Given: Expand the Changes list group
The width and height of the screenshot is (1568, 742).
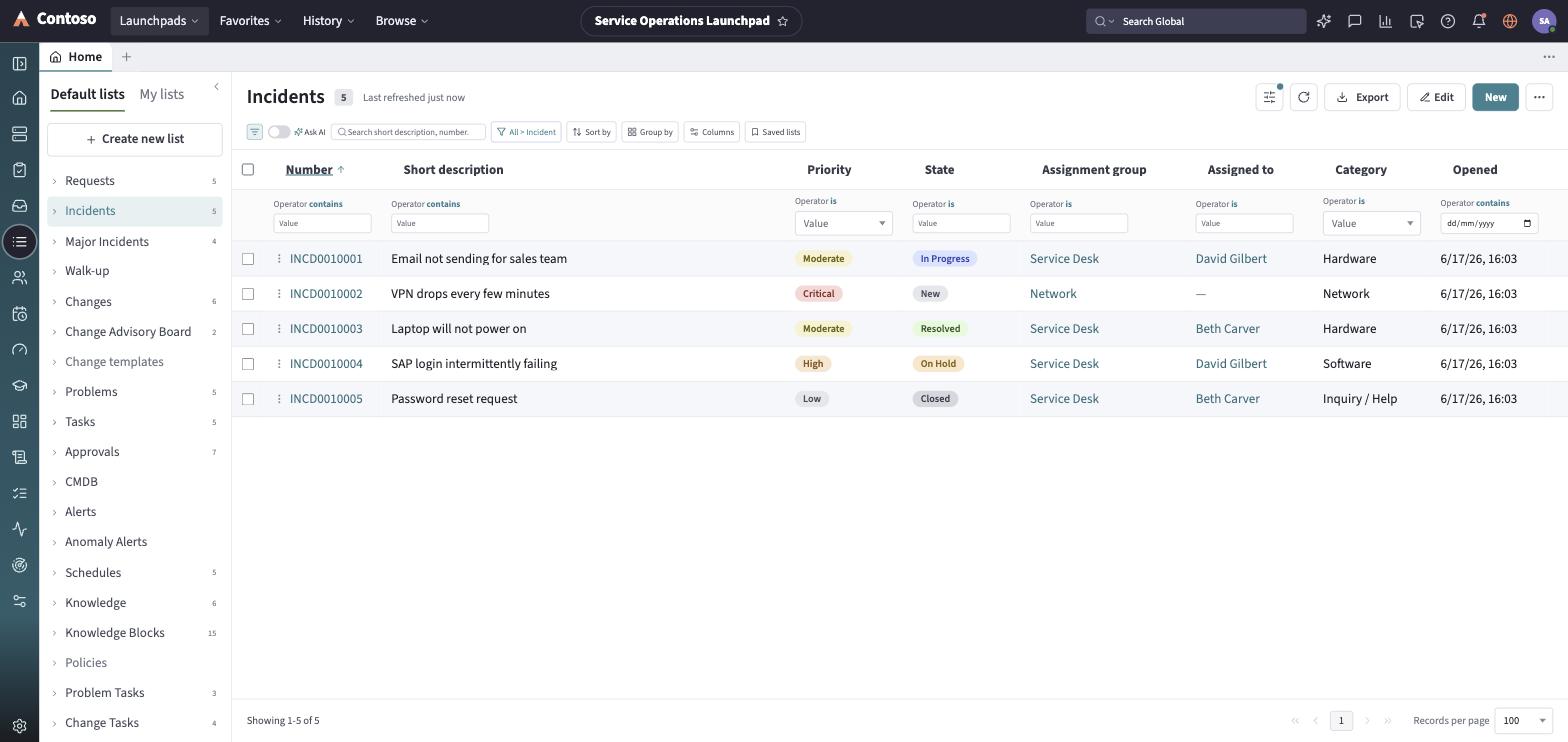Looking at the screenshot, I should pos(135,302).
